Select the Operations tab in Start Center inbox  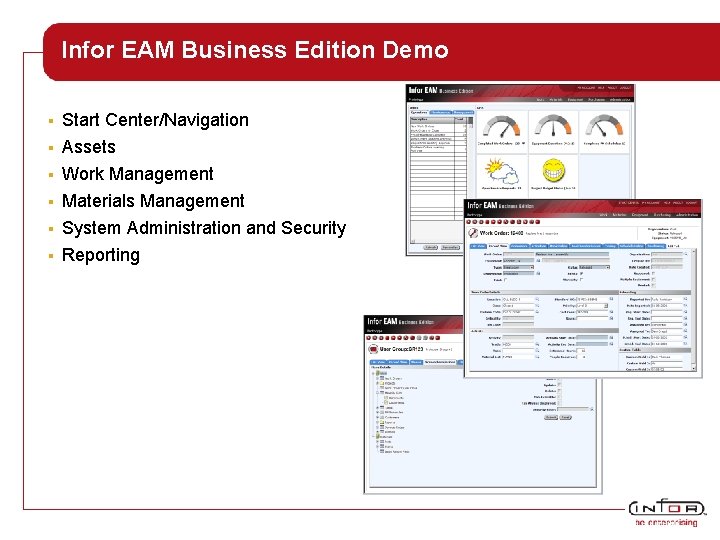pos(419,112)
